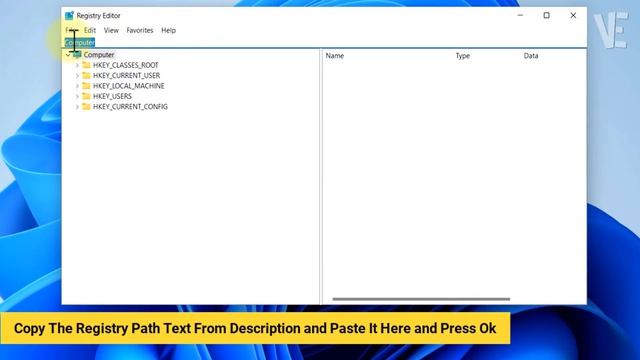Open the Help menu
The width and height of the screenshot is (640, 360).
168,30
